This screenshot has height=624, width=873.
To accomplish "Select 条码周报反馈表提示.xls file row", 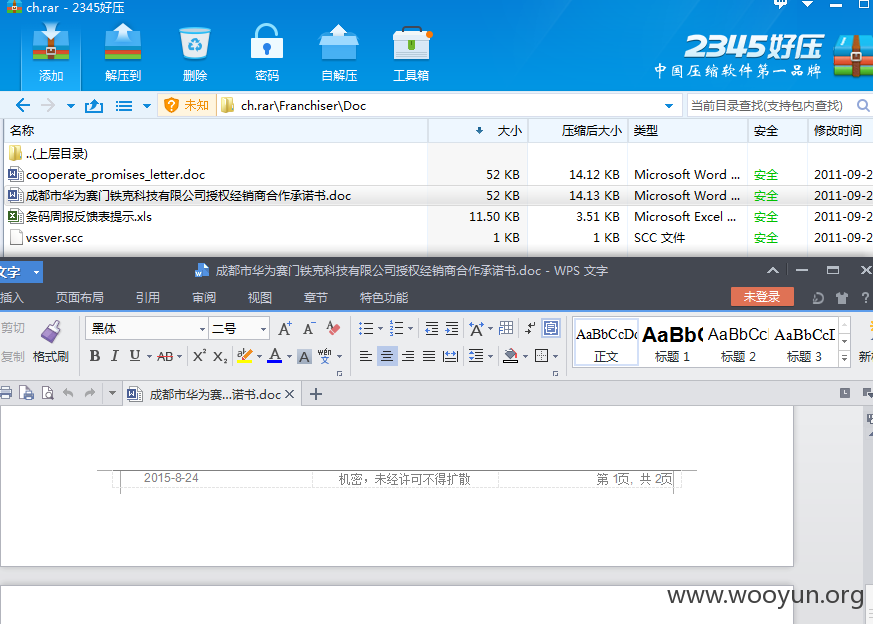I will (x=436, y=217).
